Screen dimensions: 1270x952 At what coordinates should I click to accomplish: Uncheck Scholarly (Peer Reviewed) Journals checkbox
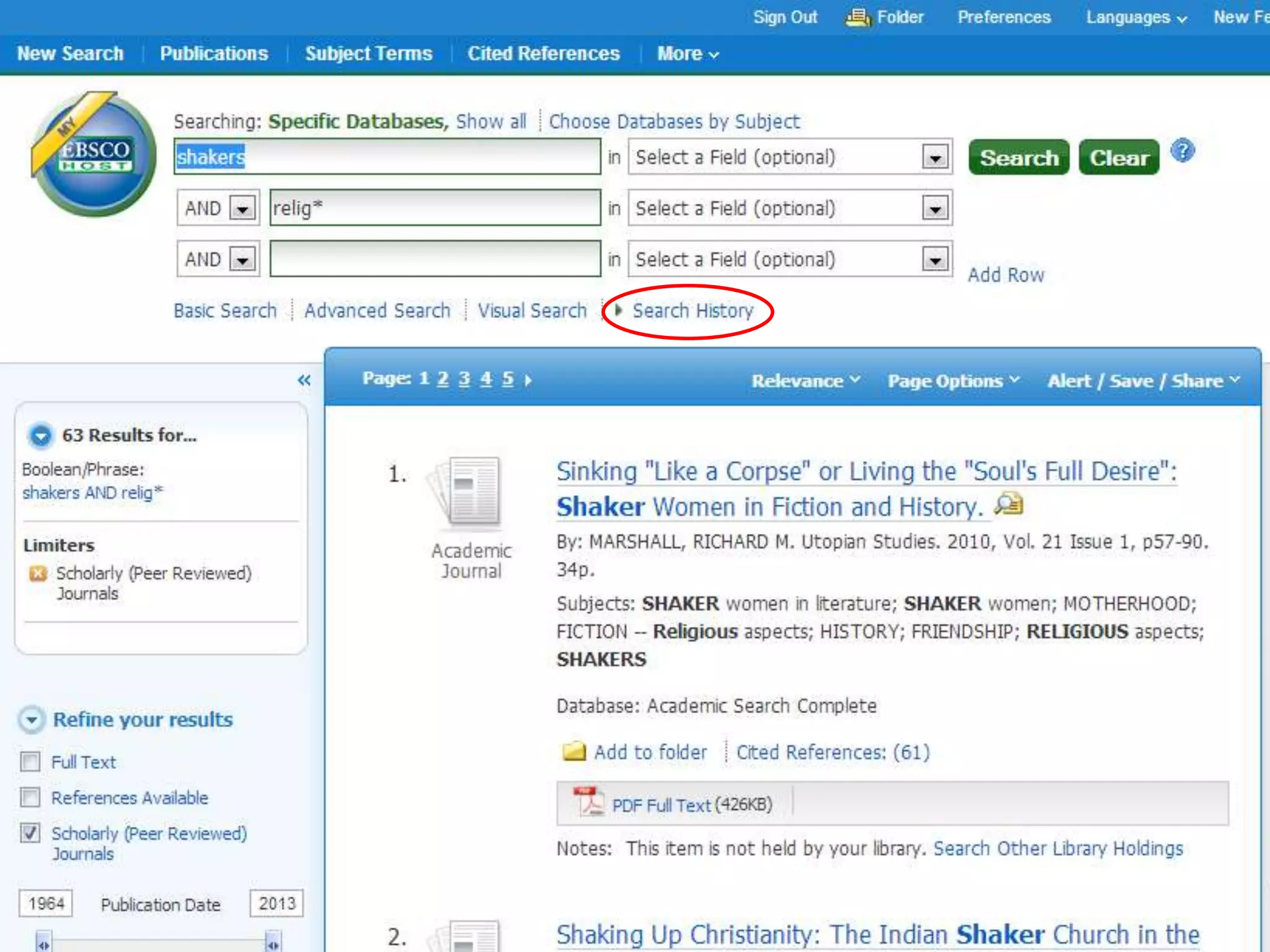(x=30, y=832)
